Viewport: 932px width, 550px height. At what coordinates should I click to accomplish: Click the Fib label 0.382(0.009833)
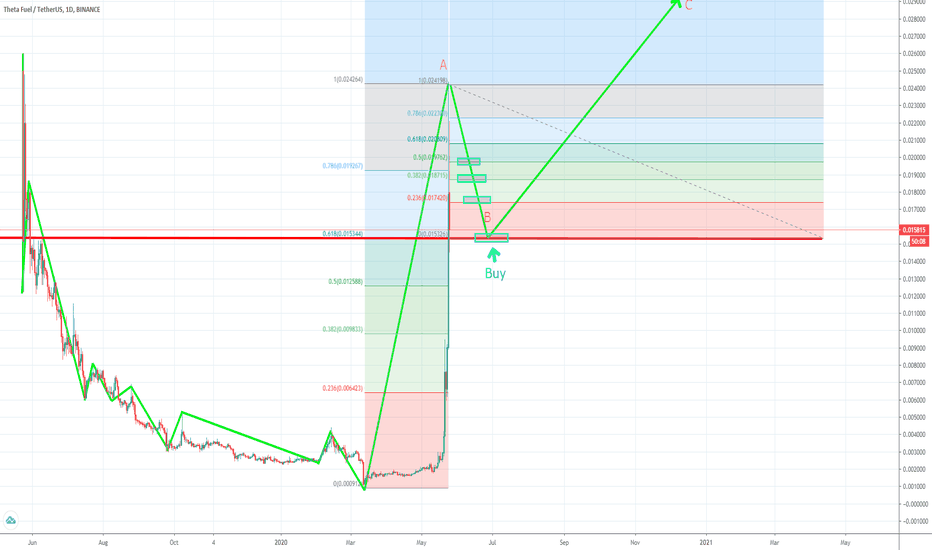343,329
